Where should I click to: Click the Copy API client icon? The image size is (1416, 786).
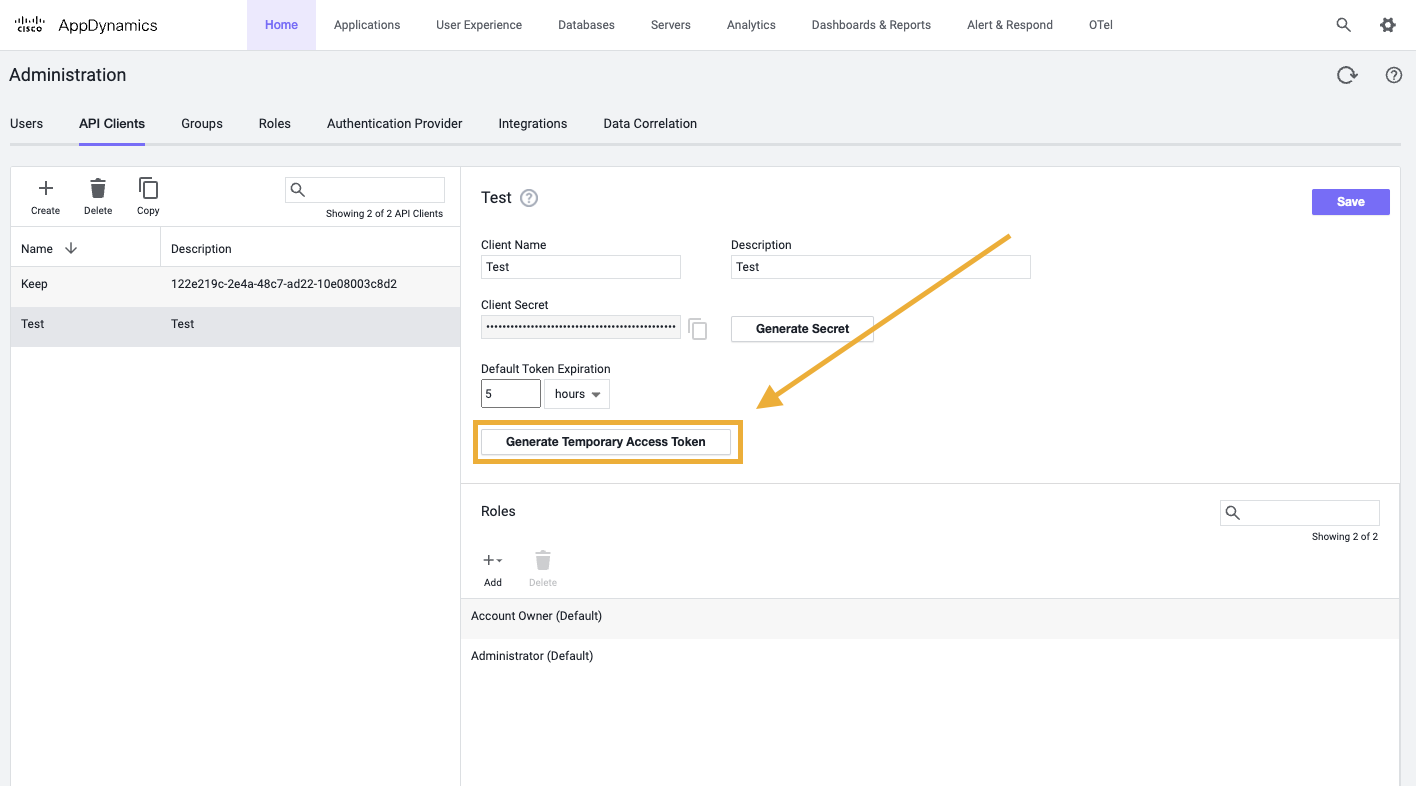coord(148,188)
